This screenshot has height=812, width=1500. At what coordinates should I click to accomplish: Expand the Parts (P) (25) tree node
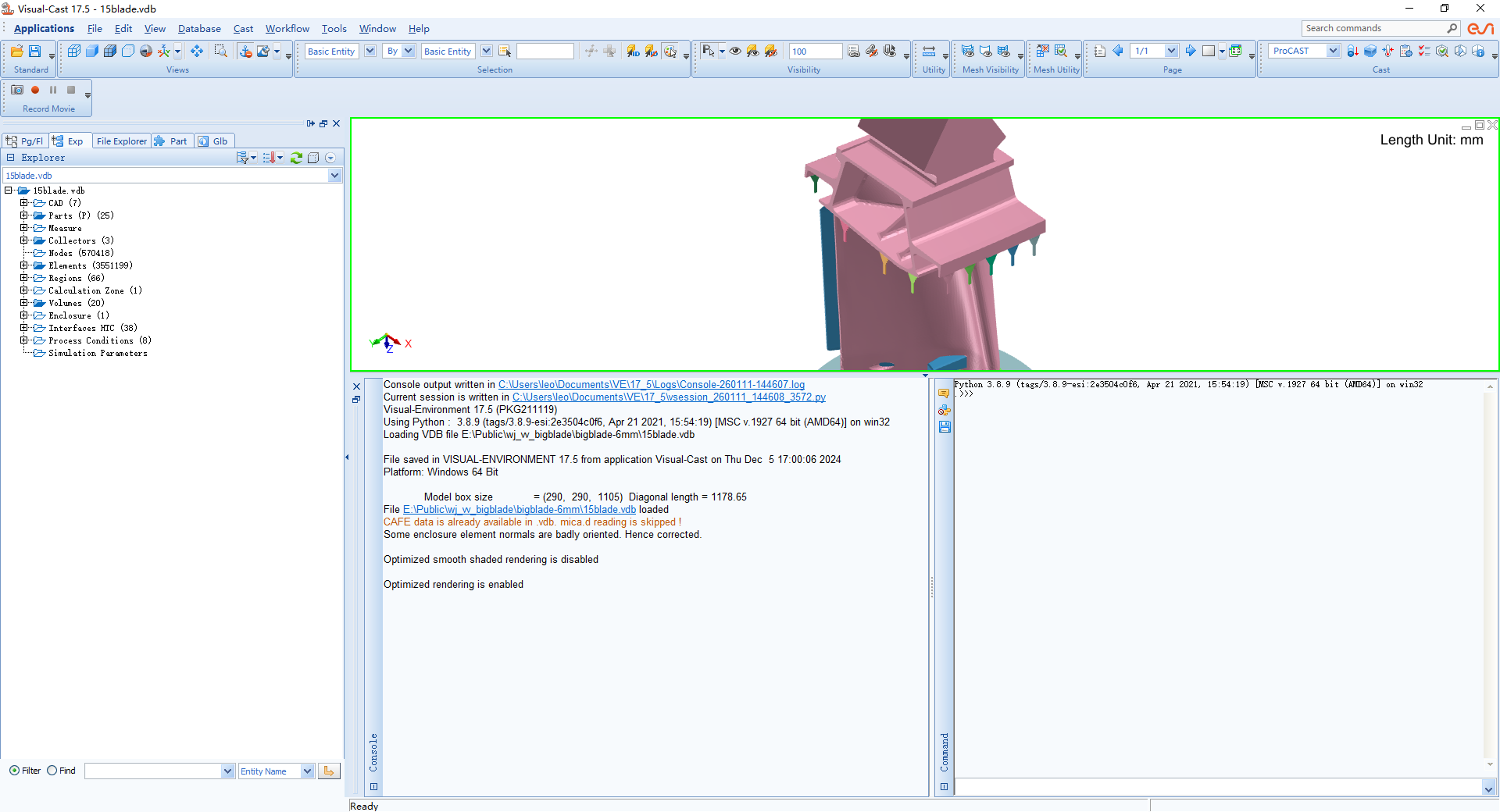click(24, 215)
